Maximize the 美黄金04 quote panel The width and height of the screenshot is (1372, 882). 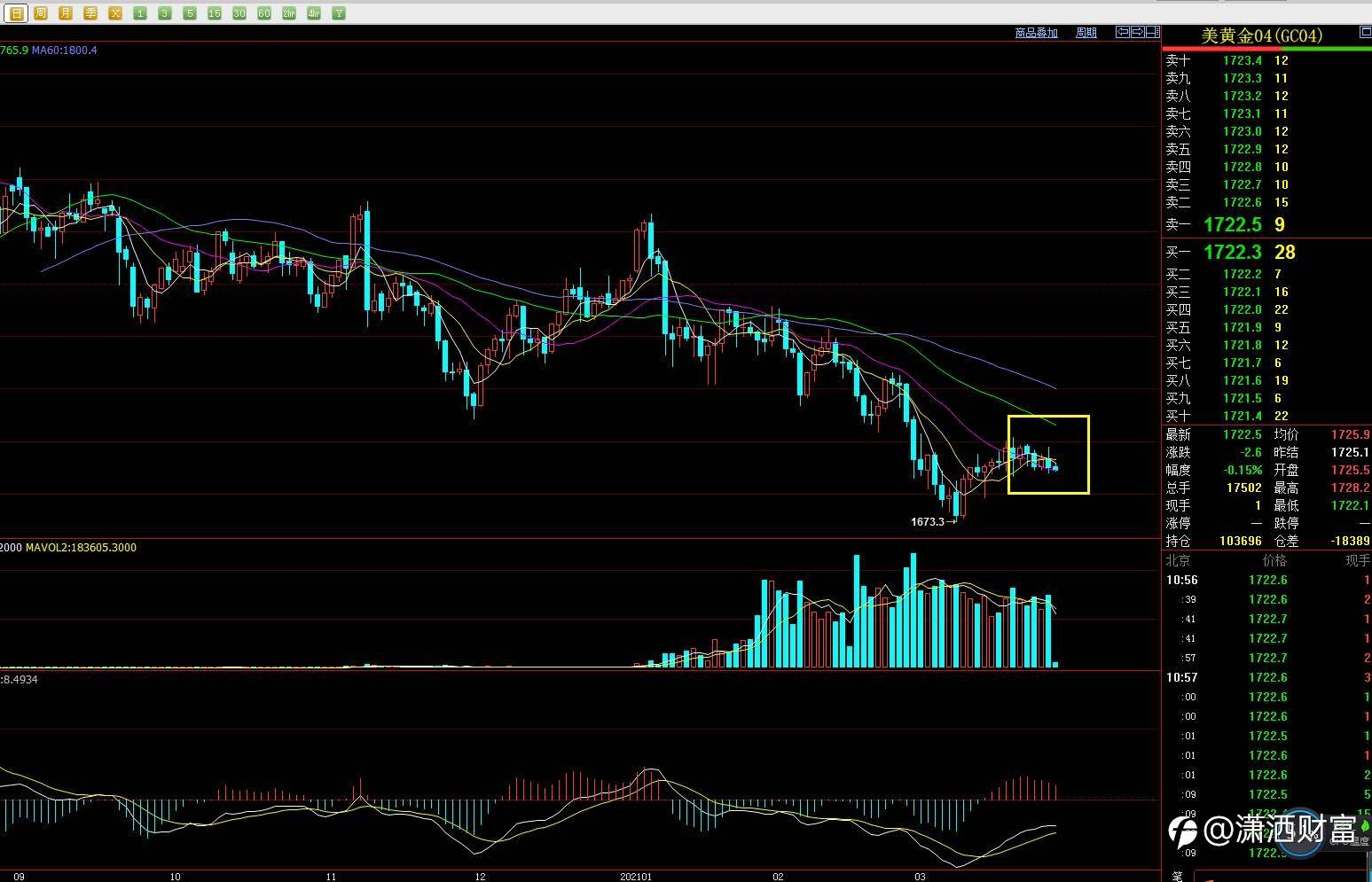1366,32
